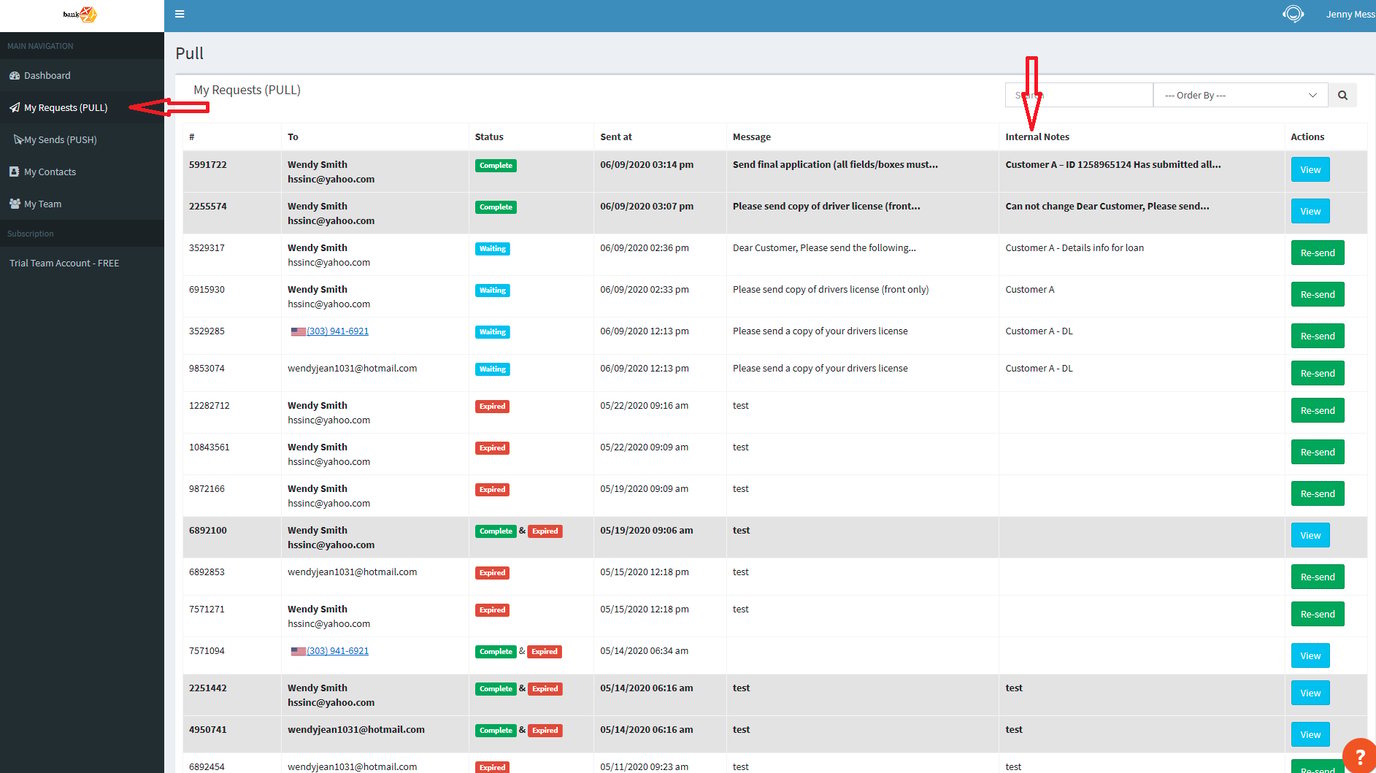Toggle the sidebar hamburger menu icon
This screenshot has width=1376, height=773.
pyautogui.click(x=179, y=14)
